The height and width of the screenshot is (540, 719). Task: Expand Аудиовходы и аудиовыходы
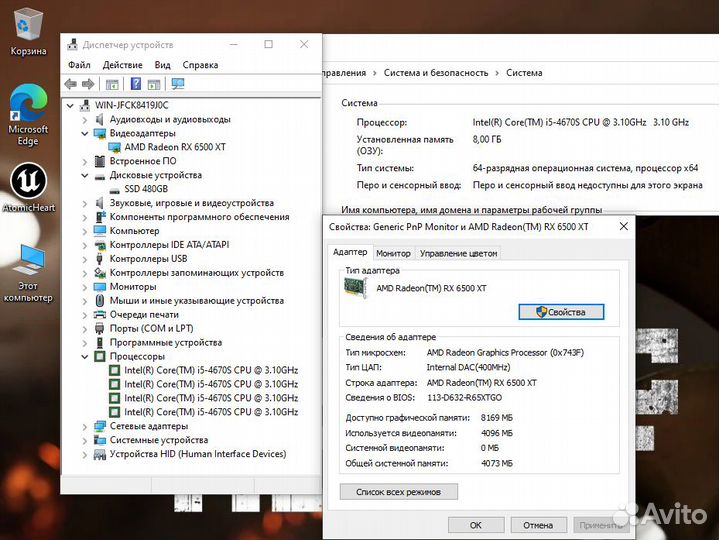(x=85, y=120)
